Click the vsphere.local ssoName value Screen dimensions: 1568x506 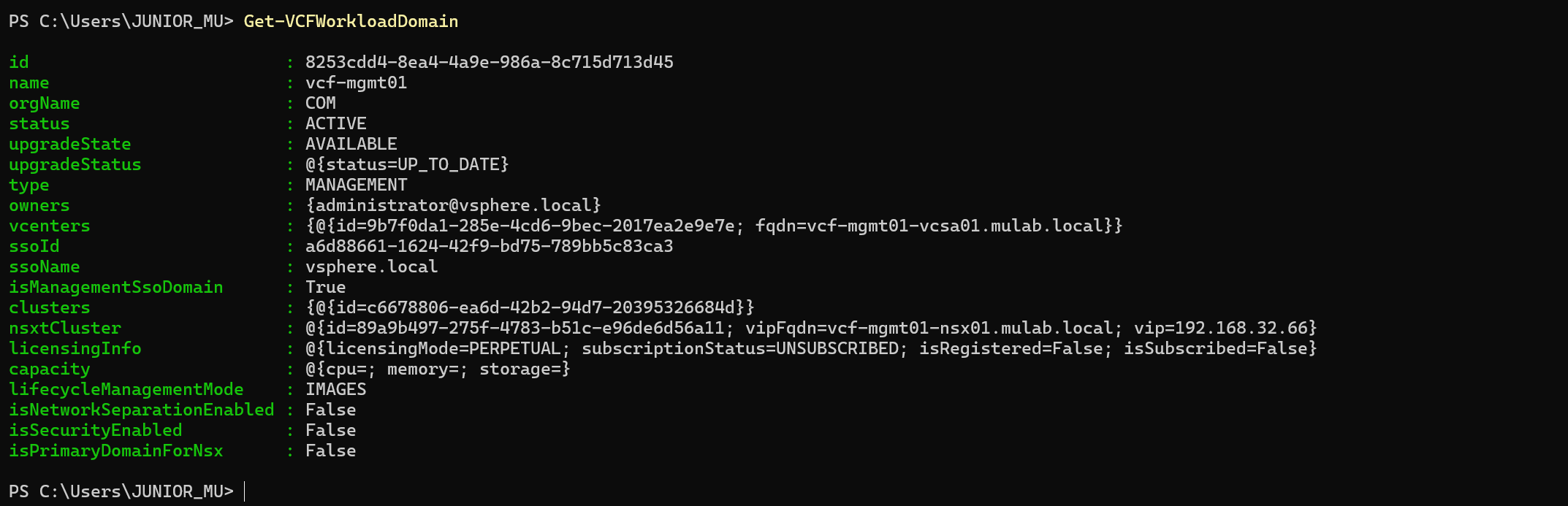pyautogui.click(x=371, y=267)
